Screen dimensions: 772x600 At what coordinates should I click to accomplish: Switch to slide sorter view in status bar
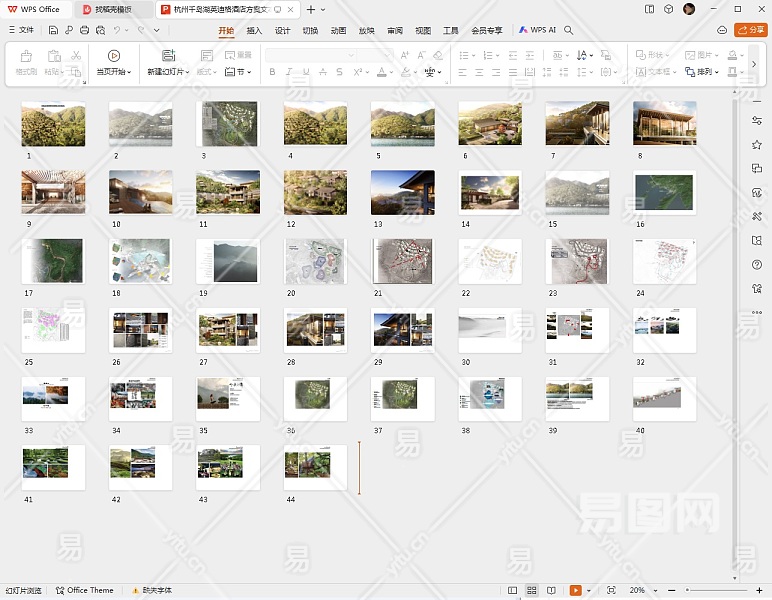(532, 591)
